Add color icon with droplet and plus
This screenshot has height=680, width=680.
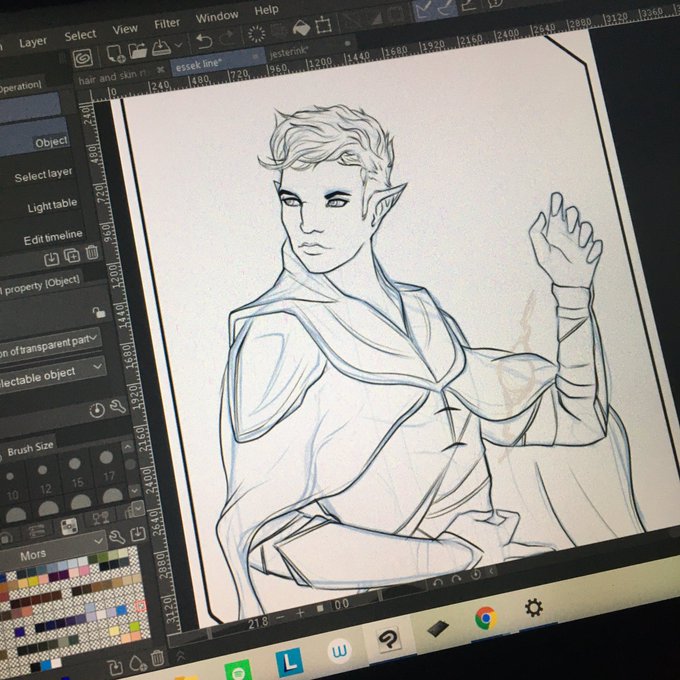point(137,663)
